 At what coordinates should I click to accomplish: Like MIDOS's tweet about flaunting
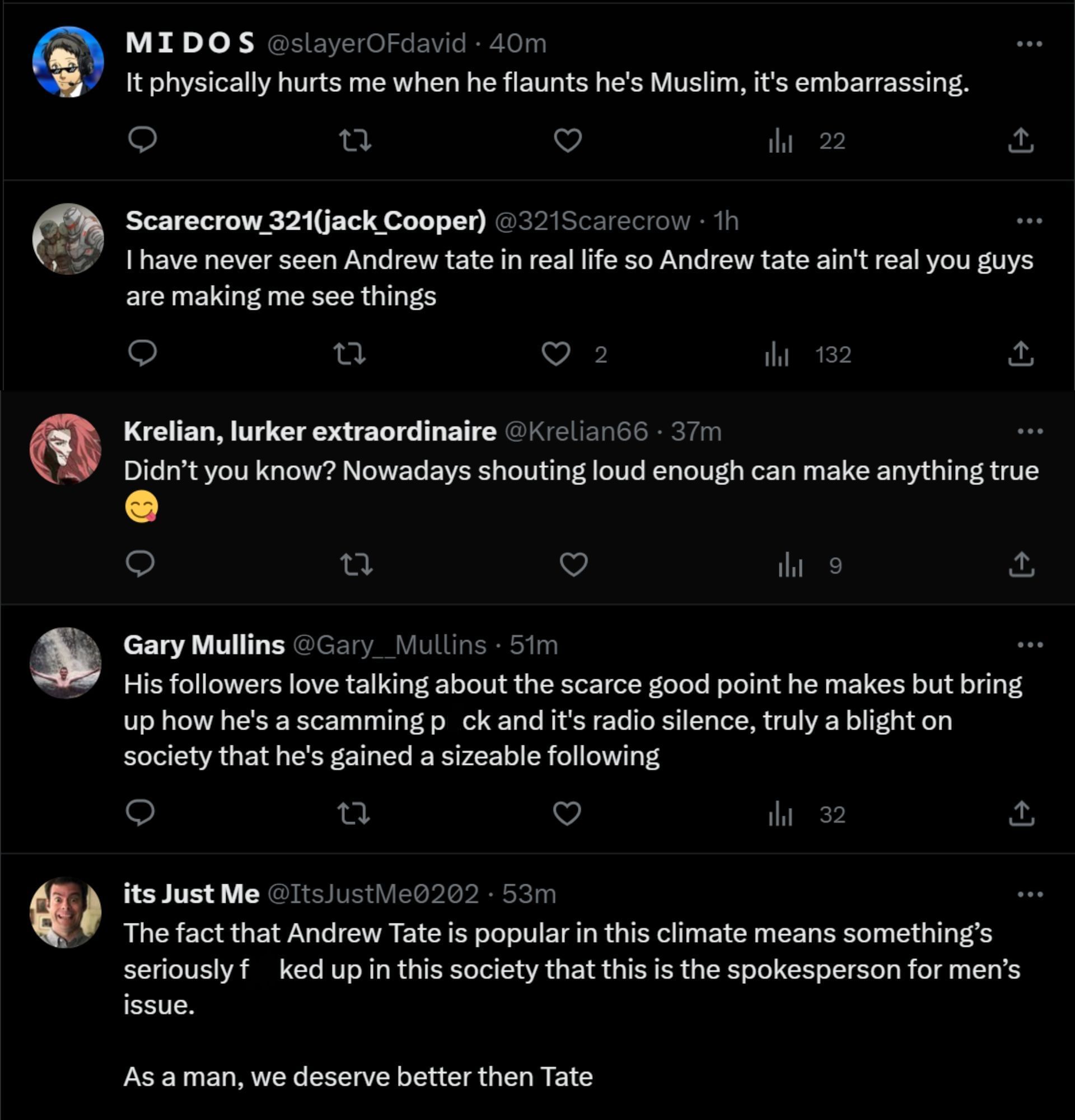click(x=568, y=140)
